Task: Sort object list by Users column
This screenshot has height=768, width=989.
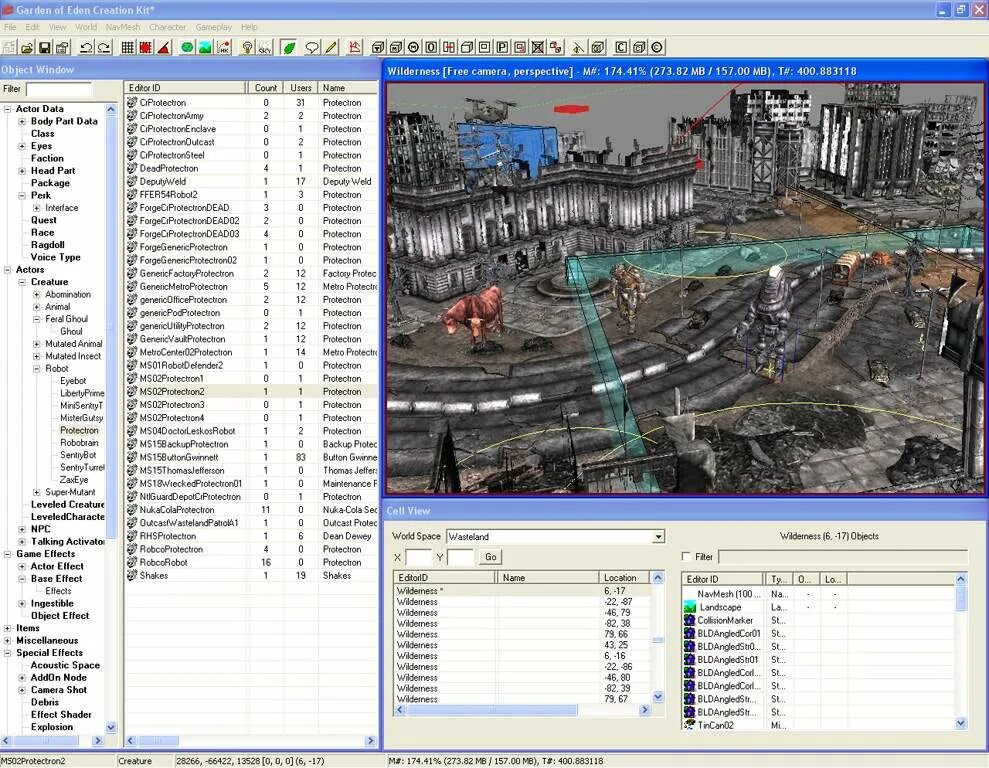Action: click(x=301, y=88)
